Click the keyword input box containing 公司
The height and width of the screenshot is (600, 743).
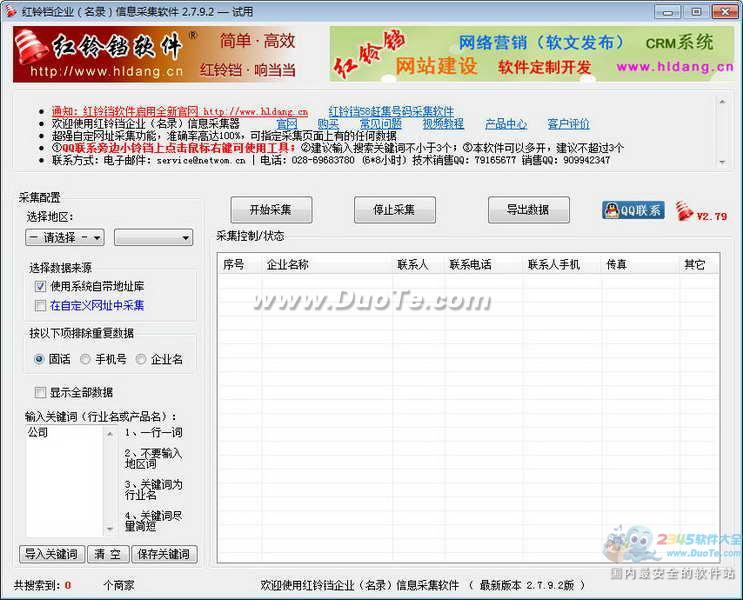tap(64, 481)
